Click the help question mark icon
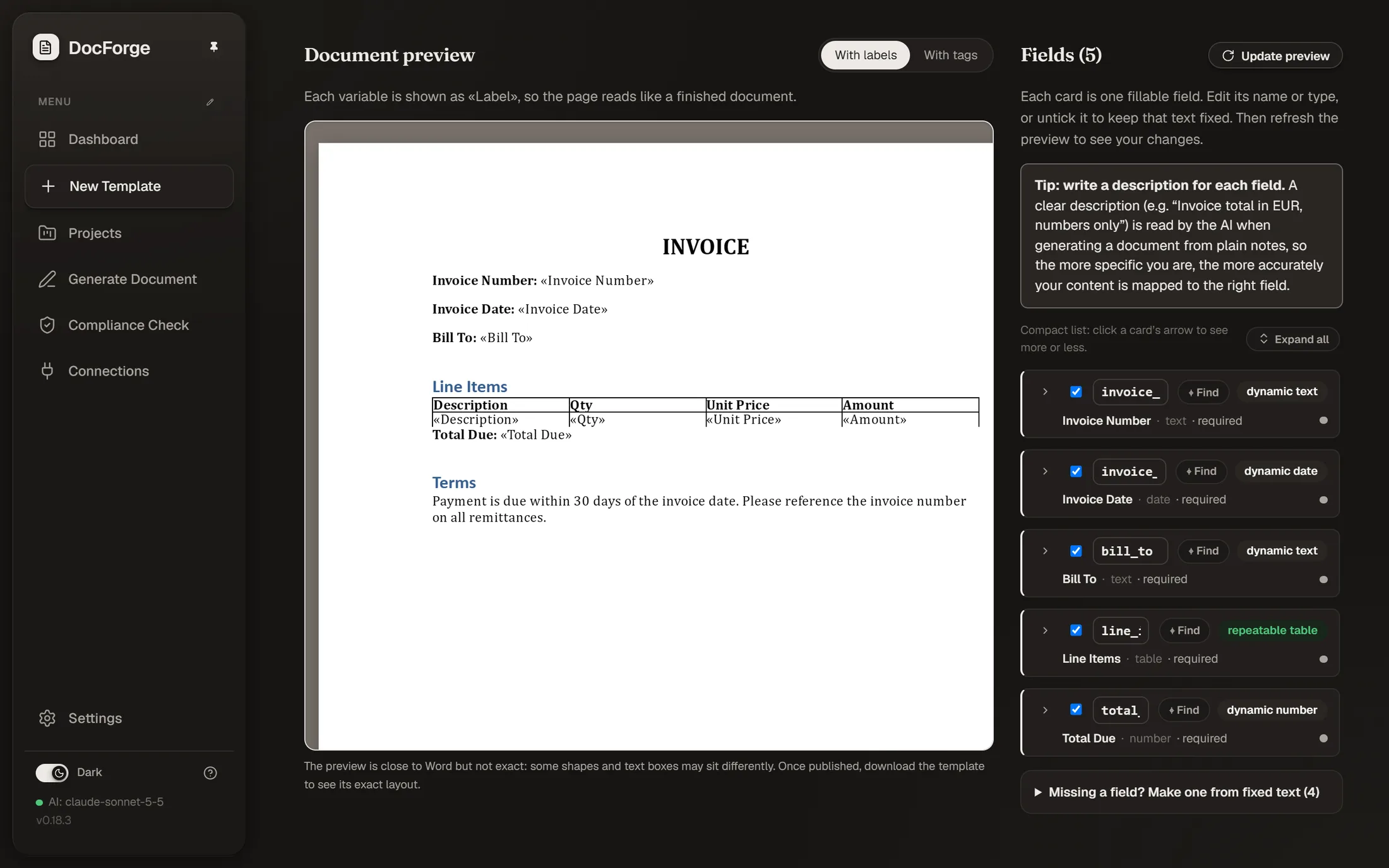This screenshot has height=868, width=1389. tap(210, 773)
